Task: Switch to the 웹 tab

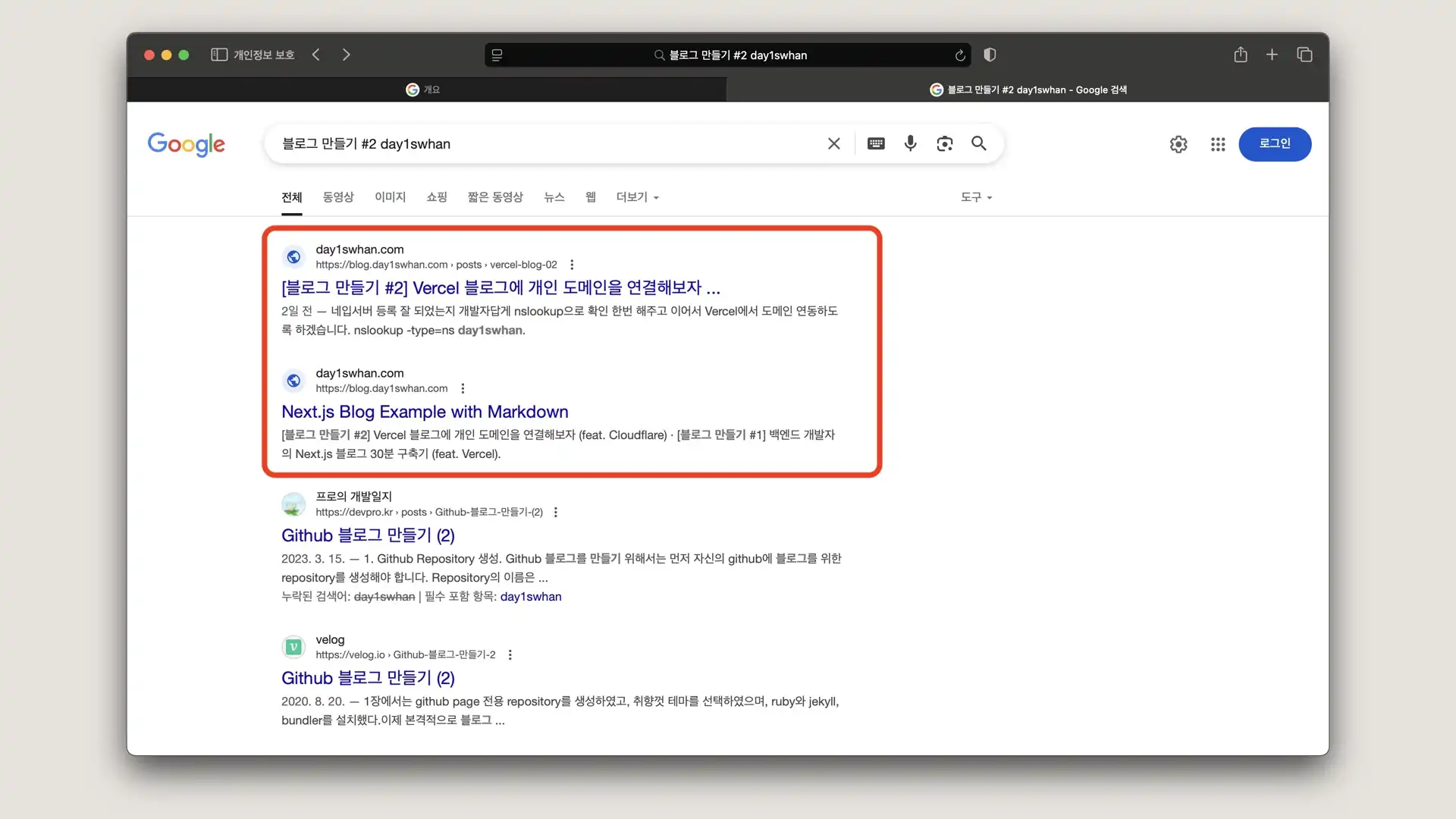Action: click(x=591, y=197)
